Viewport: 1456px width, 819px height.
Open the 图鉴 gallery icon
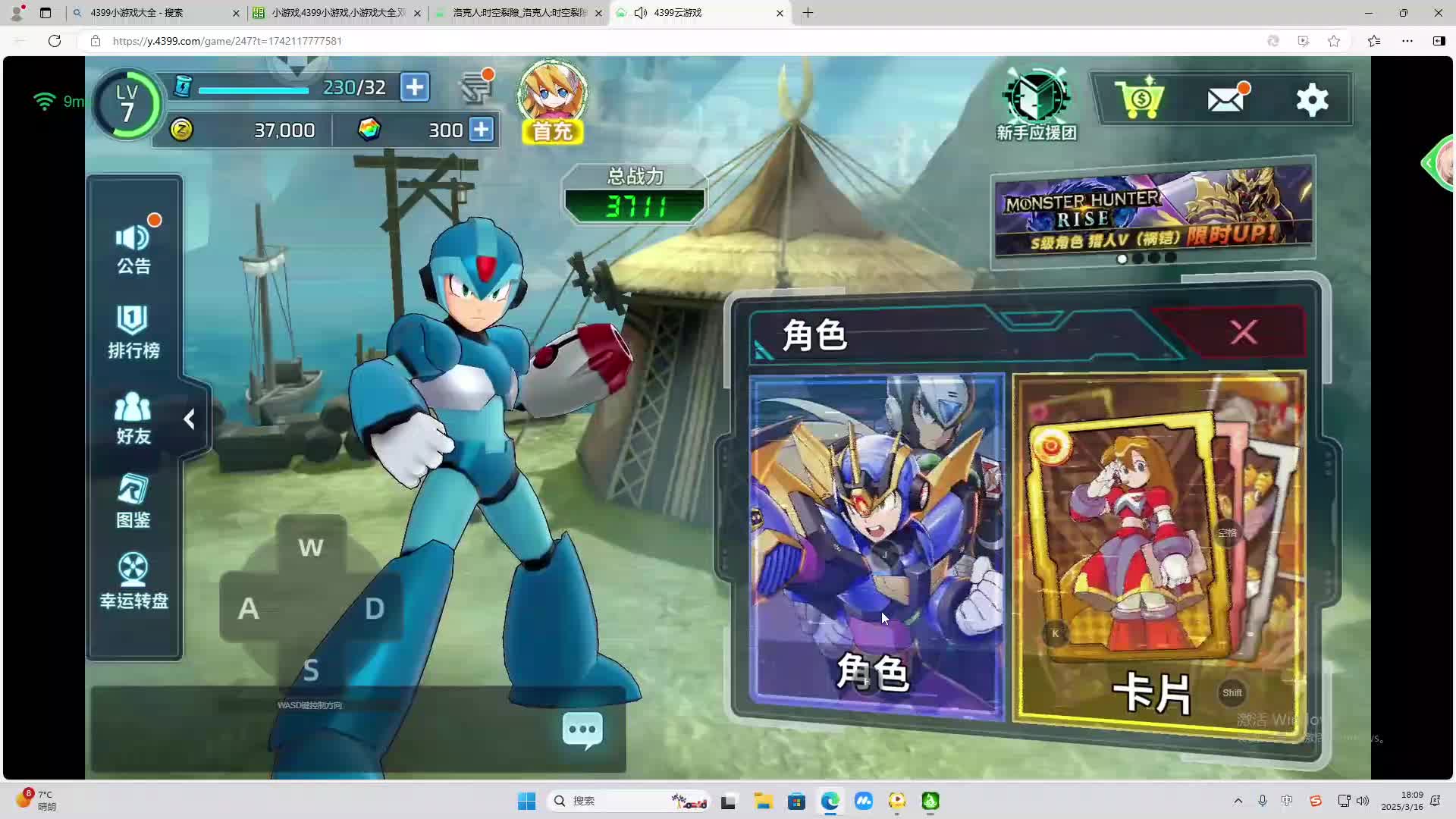pyautogui.click(x=133, y=501)
